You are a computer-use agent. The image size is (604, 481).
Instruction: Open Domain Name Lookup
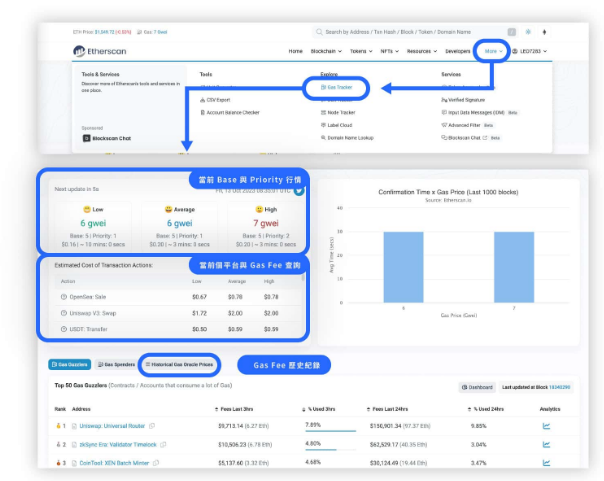point(347,138)
